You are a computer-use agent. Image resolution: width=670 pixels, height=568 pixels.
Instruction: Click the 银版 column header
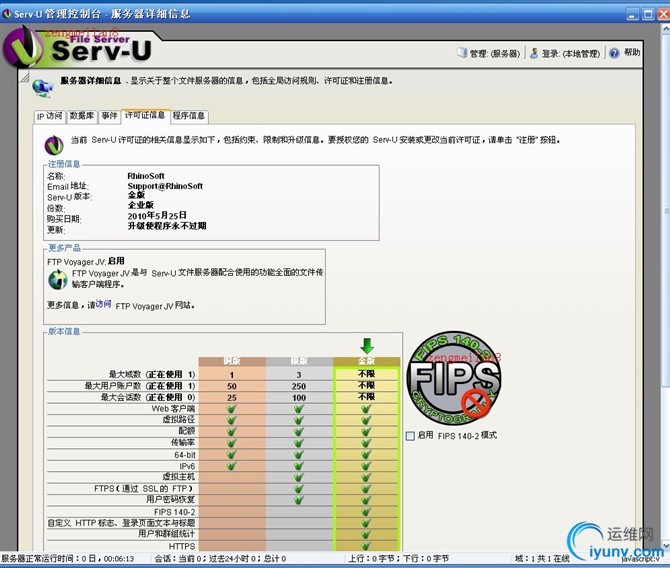point(299,361)
